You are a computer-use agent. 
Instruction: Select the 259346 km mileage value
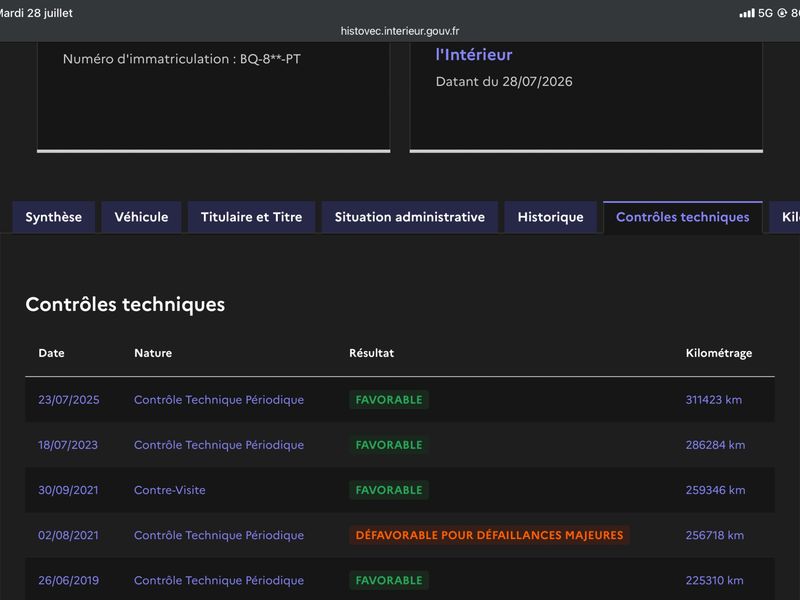click(x=715, y=490)
